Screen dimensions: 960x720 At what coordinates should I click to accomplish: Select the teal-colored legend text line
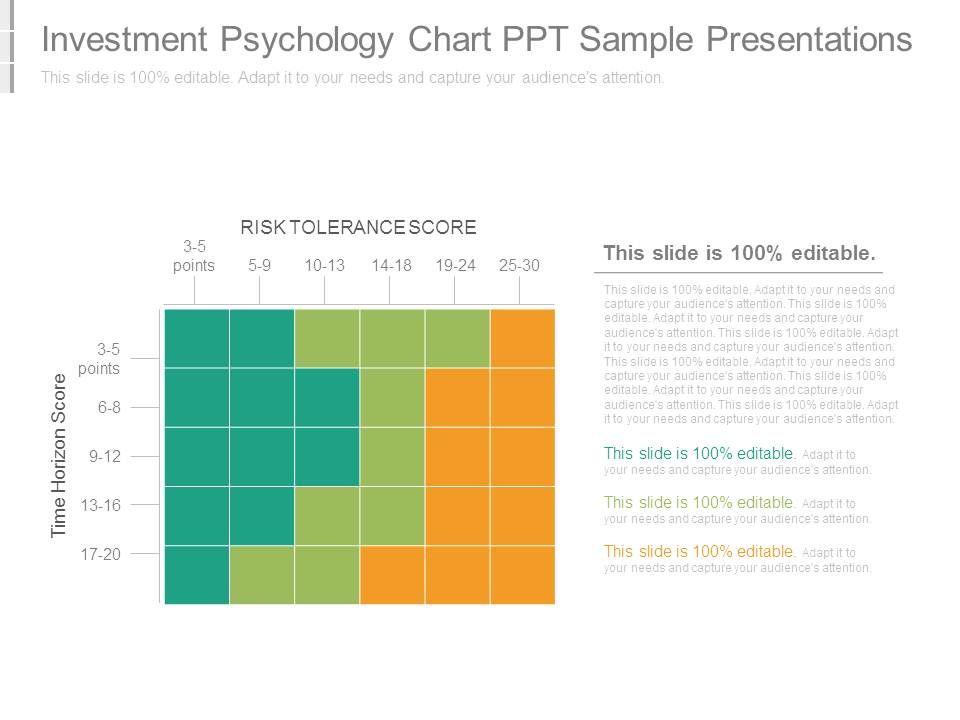point(738,461)
